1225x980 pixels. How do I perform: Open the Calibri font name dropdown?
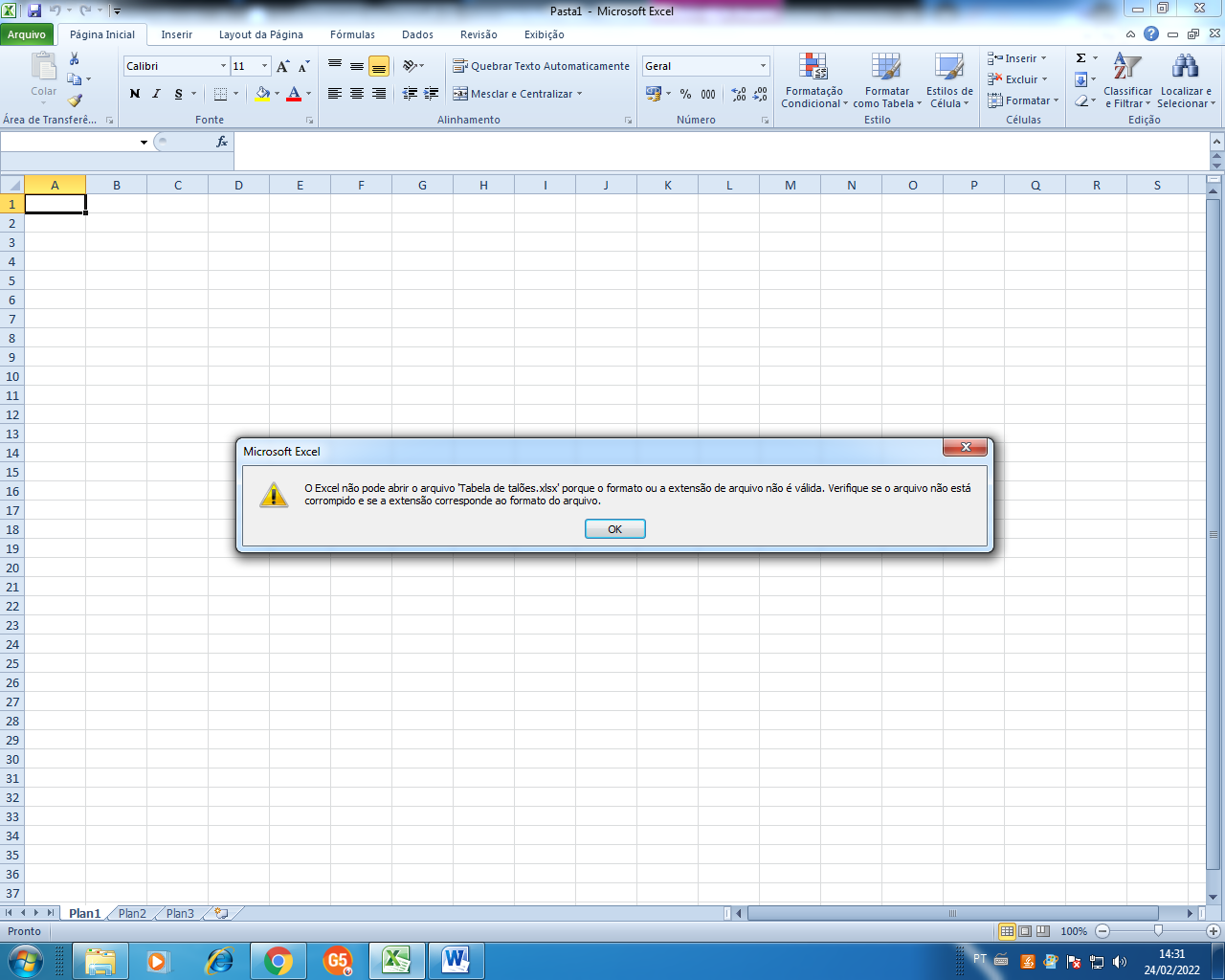(223, 66)
